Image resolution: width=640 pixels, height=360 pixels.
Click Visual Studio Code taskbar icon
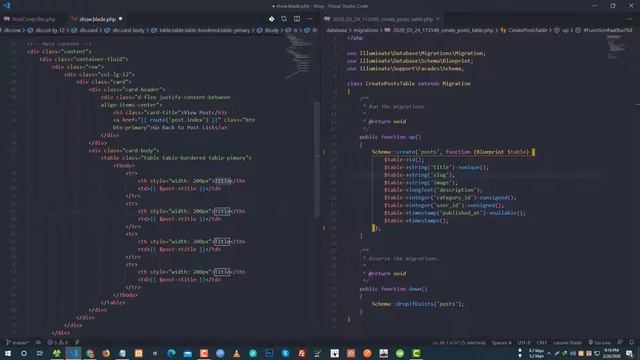[73, 353]
